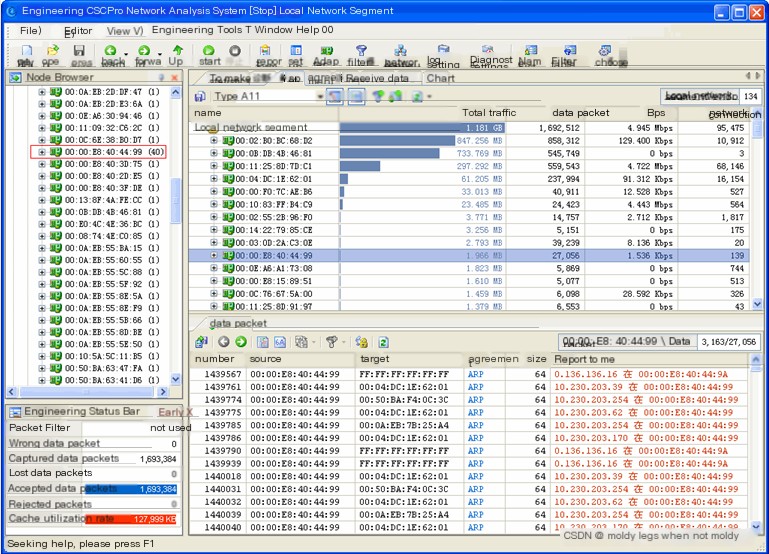Click the padlock icon in data packet toolbar
The height and width of the screenshot is (554, 769).
pos(361,342)
